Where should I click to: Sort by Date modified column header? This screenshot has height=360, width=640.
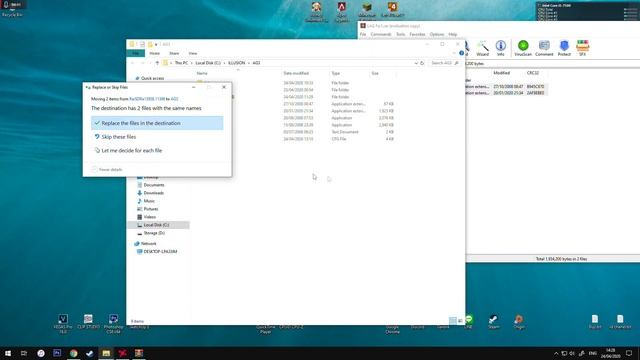(x=296, y=73)
